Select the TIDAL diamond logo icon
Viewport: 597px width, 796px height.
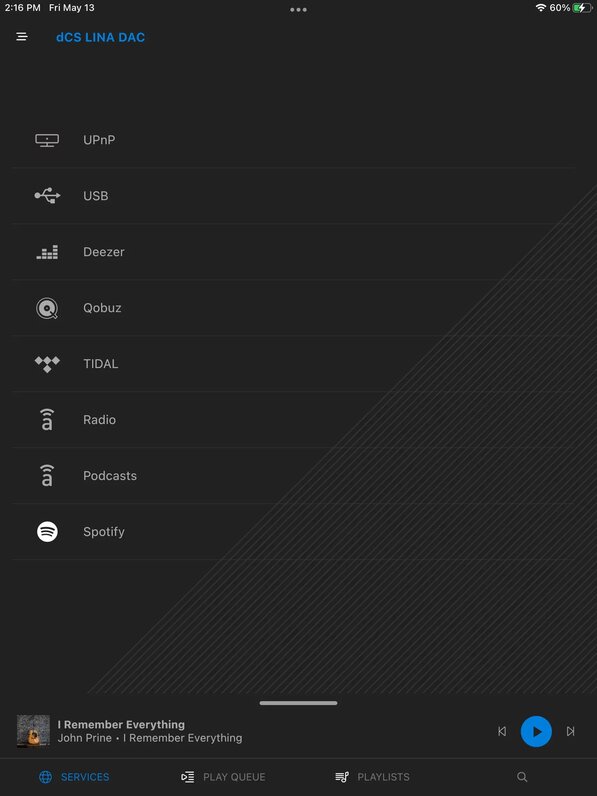tap(47, 364)
